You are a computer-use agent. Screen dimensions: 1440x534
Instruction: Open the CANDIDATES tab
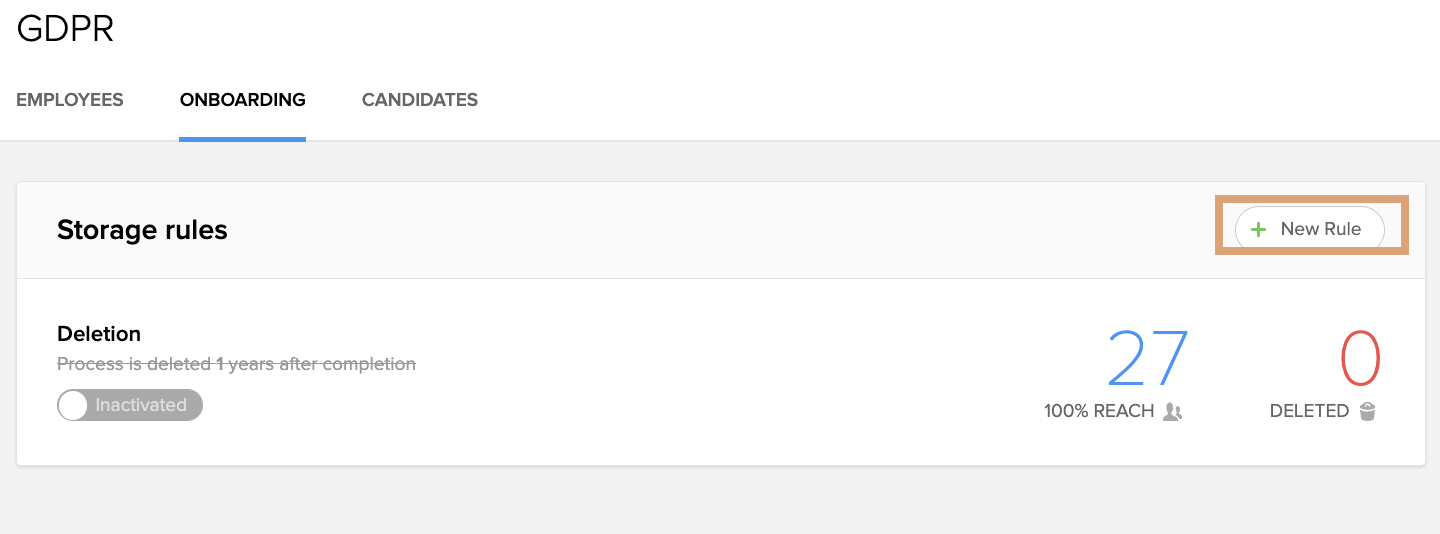[420, 100]
